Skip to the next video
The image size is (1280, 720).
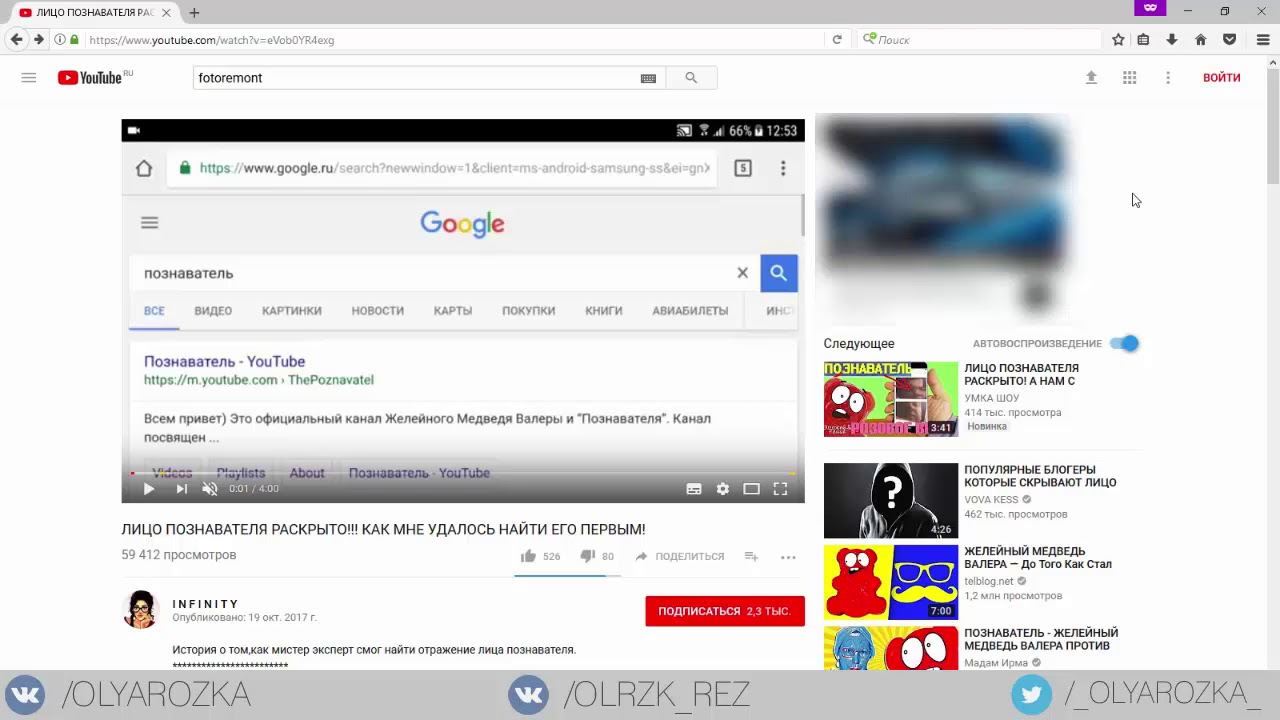pos(181,489)
